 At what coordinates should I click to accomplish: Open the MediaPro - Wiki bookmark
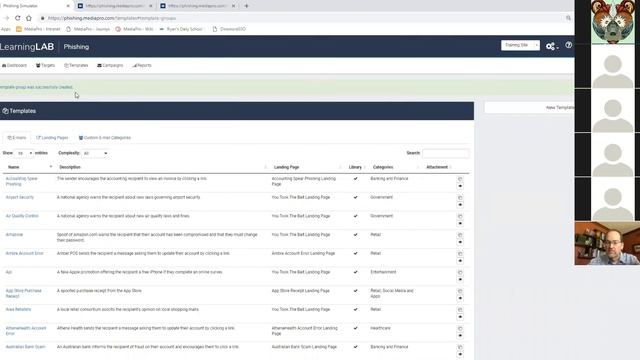pos(134,29)
